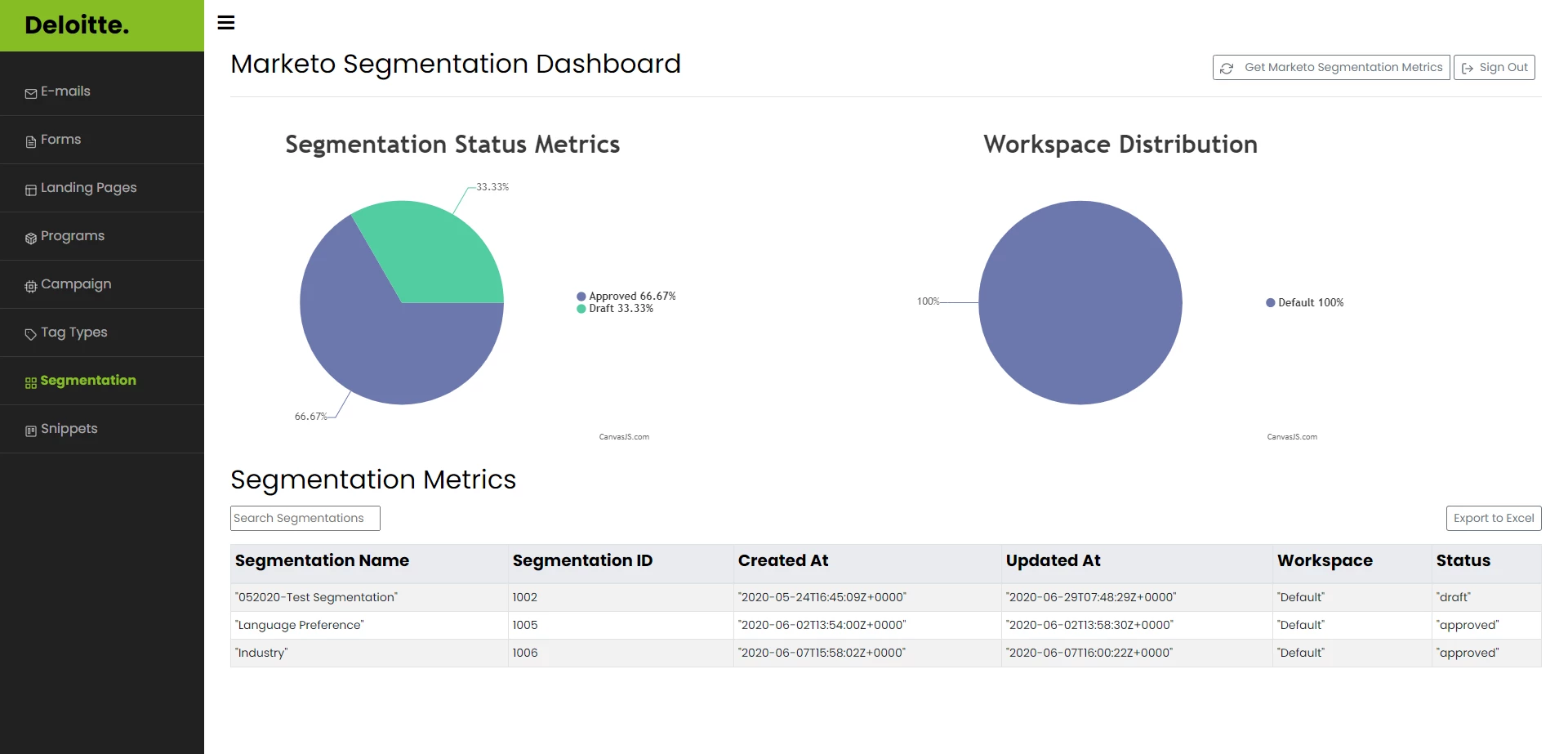Select the "Industry" name cell
This screenshot has height=754, width=1568.
(x=369, y=653)
